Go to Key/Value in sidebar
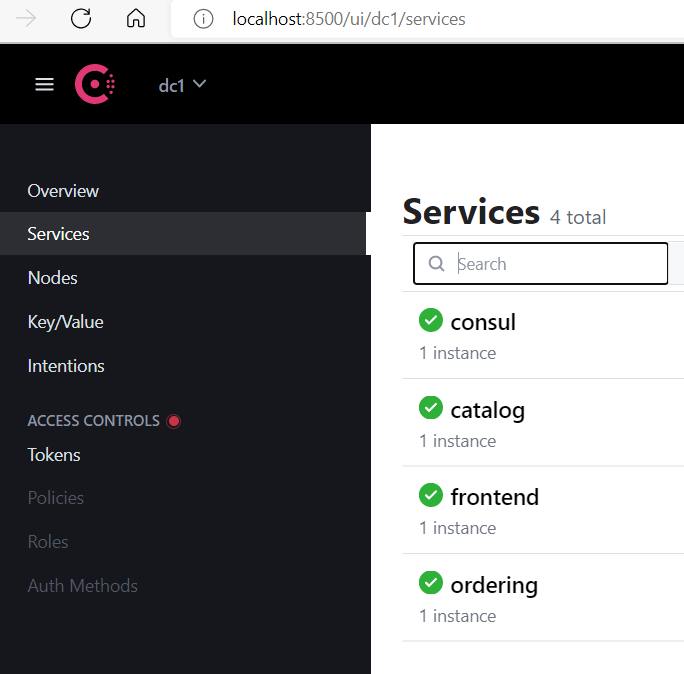 pyautogui.click(x=65, y=322)
